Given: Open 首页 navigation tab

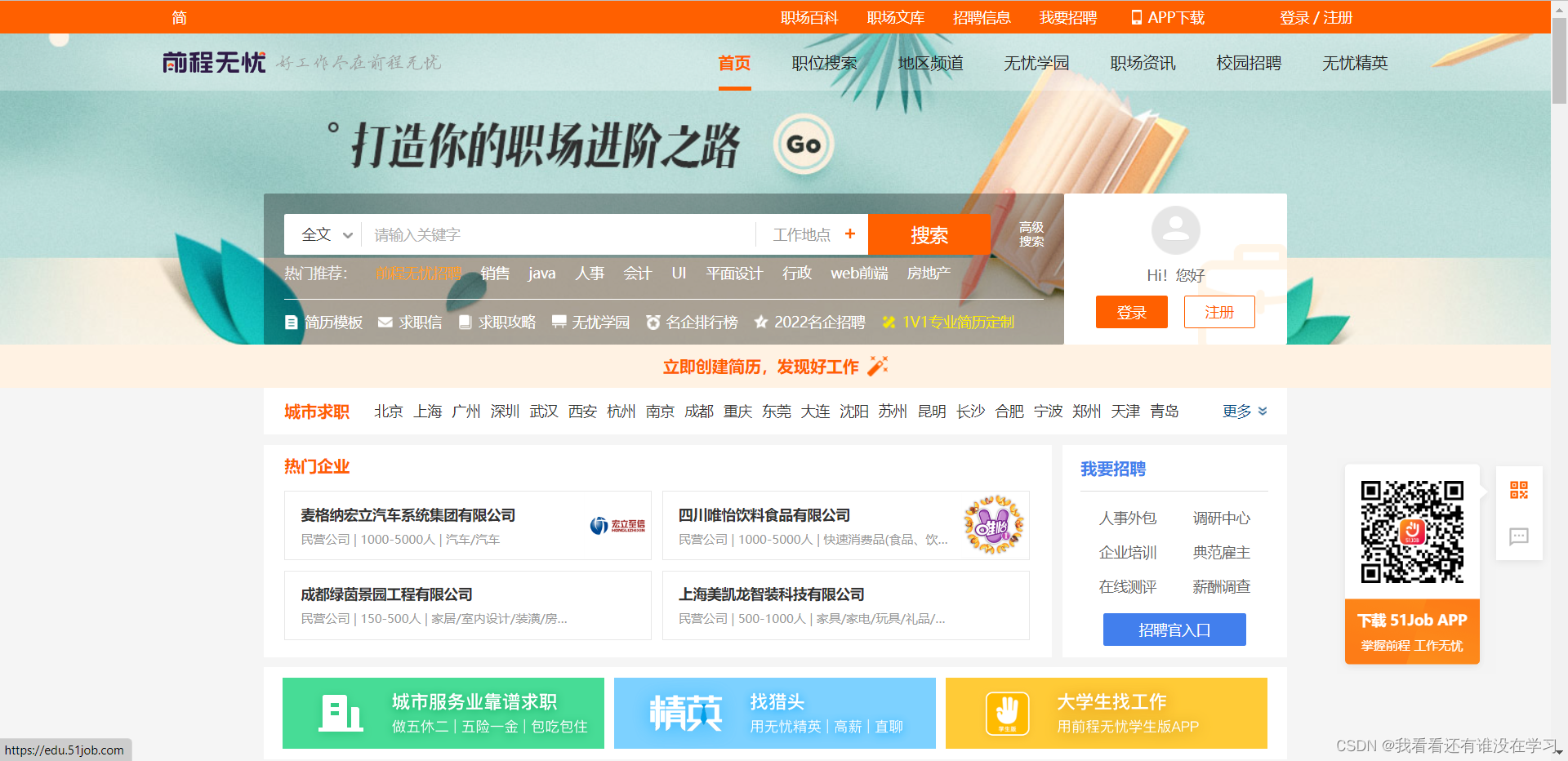Looking at the screenshot, I should [734, 63].
